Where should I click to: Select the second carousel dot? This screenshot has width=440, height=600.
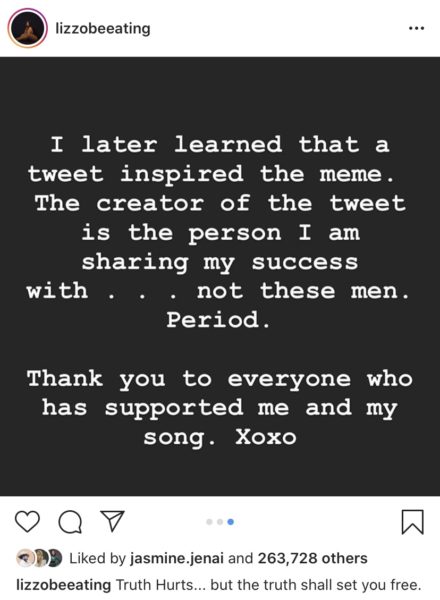[220, 522]
